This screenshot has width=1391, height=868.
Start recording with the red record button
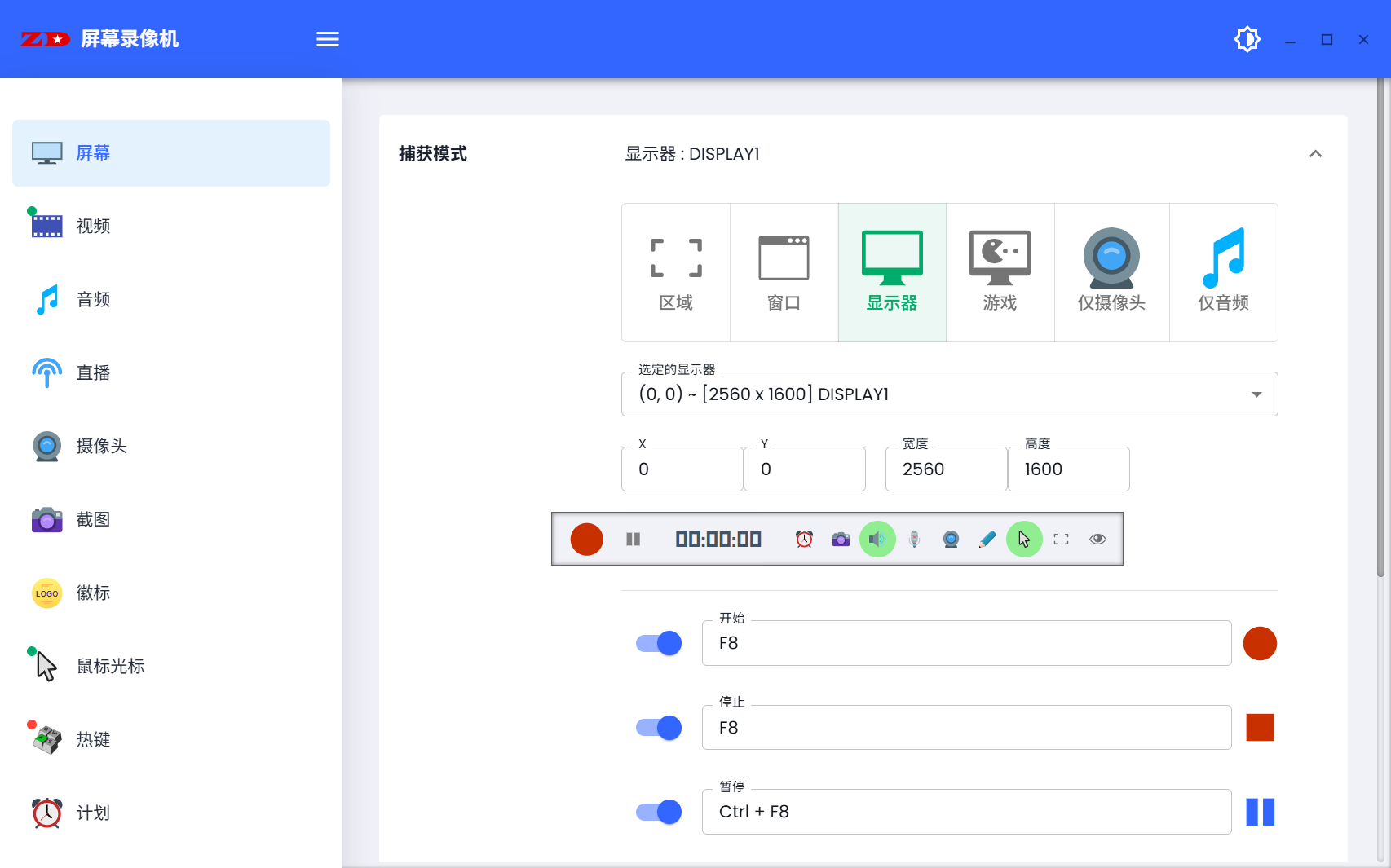[x=586, y=539]
